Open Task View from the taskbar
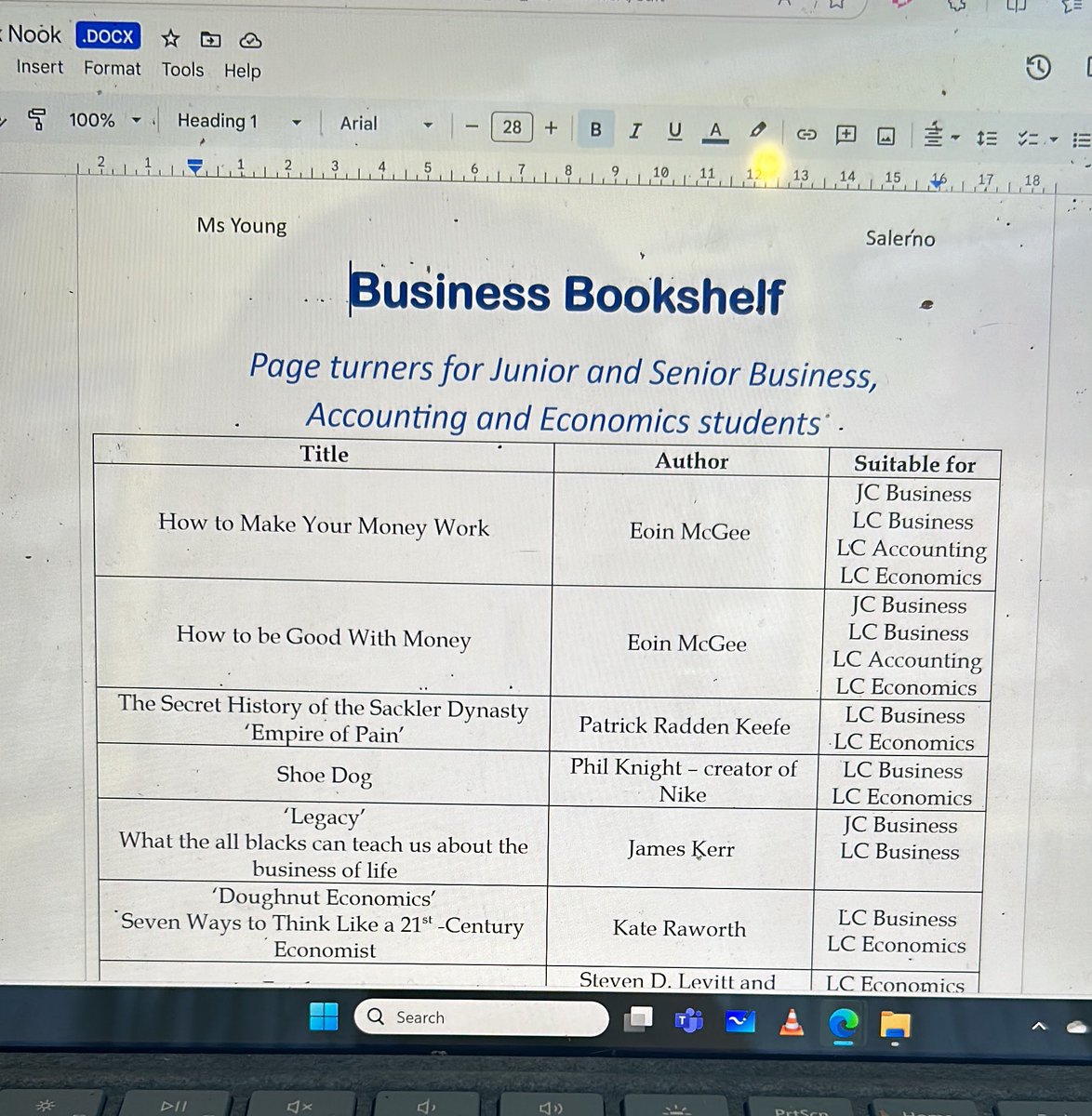 coord(638,1019)
